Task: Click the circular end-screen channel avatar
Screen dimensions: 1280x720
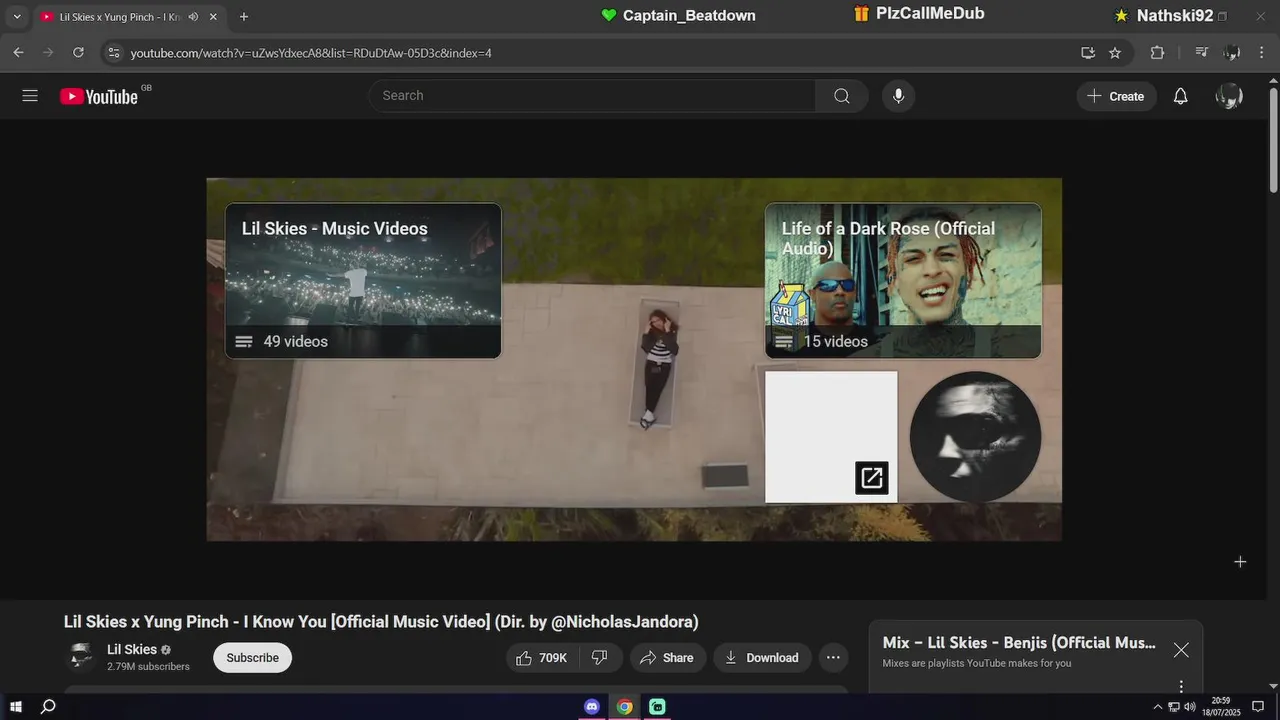Action: pos(975,437)
